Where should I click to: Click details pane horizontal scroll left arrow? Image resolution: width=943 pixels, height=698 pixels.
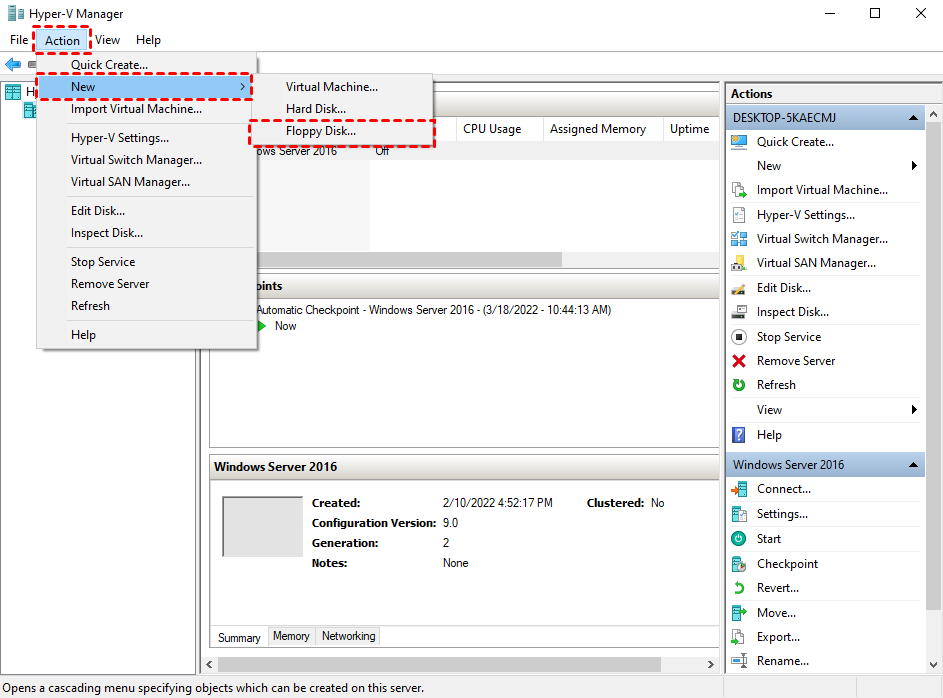pyautogui.click(x=209, y=664)
